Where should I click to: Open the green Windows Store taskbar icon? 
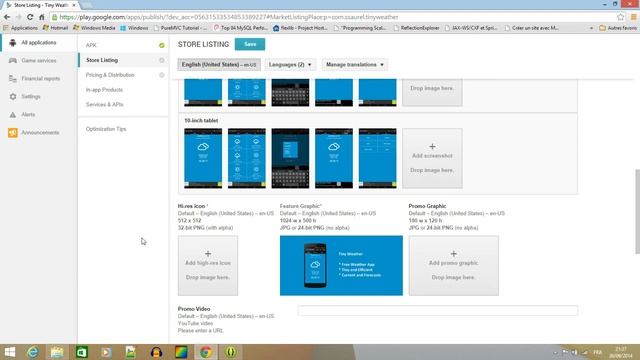pos(82,352)
